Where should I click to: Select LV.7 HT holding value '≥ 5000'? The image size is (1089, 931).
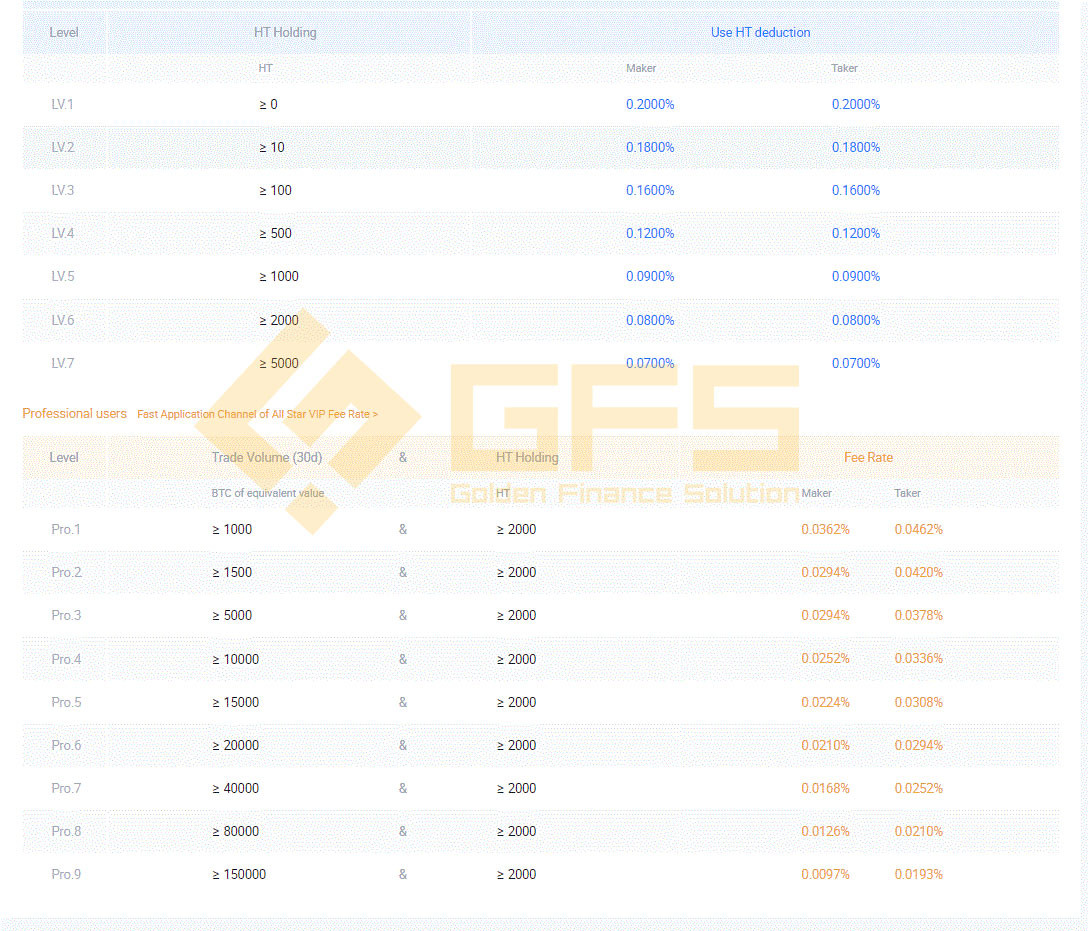[279, 363]
